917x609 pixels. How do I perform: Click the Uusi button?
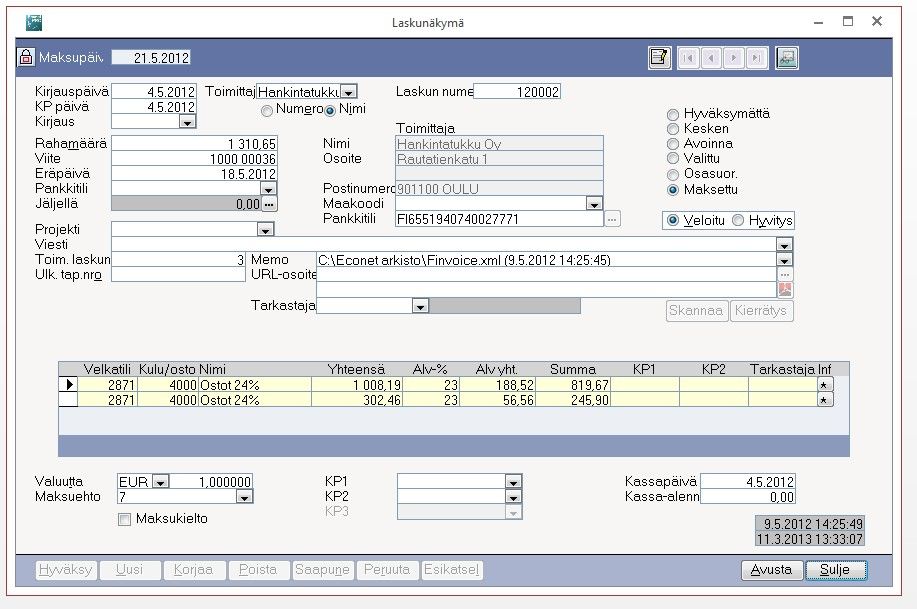[130, 570]
